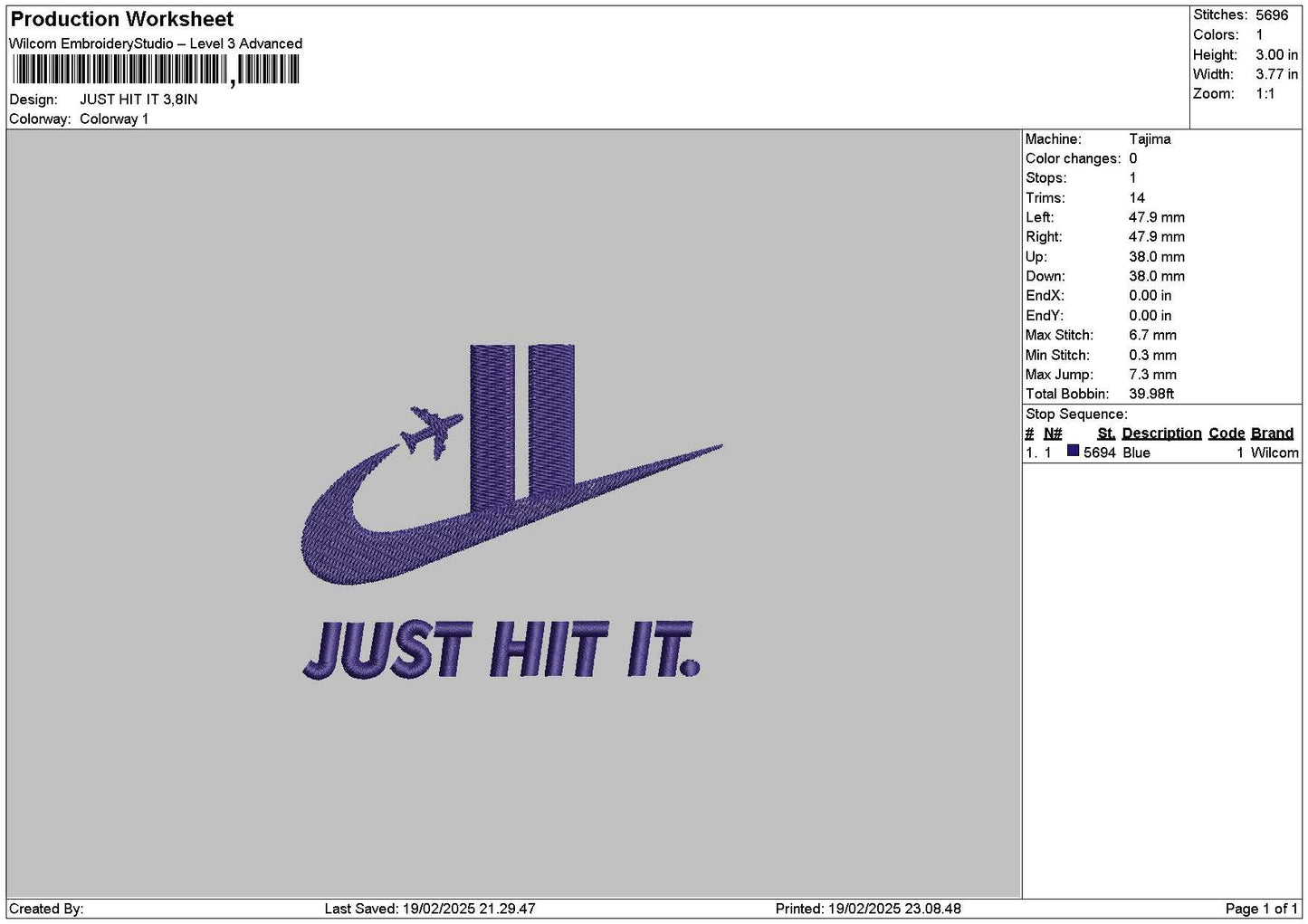The height and width of the screenshot is (924, 1308).
Task: Select the 'Last Saved: 19/02/2025 21.29.47' text
Action: click(x=430, y=909)
